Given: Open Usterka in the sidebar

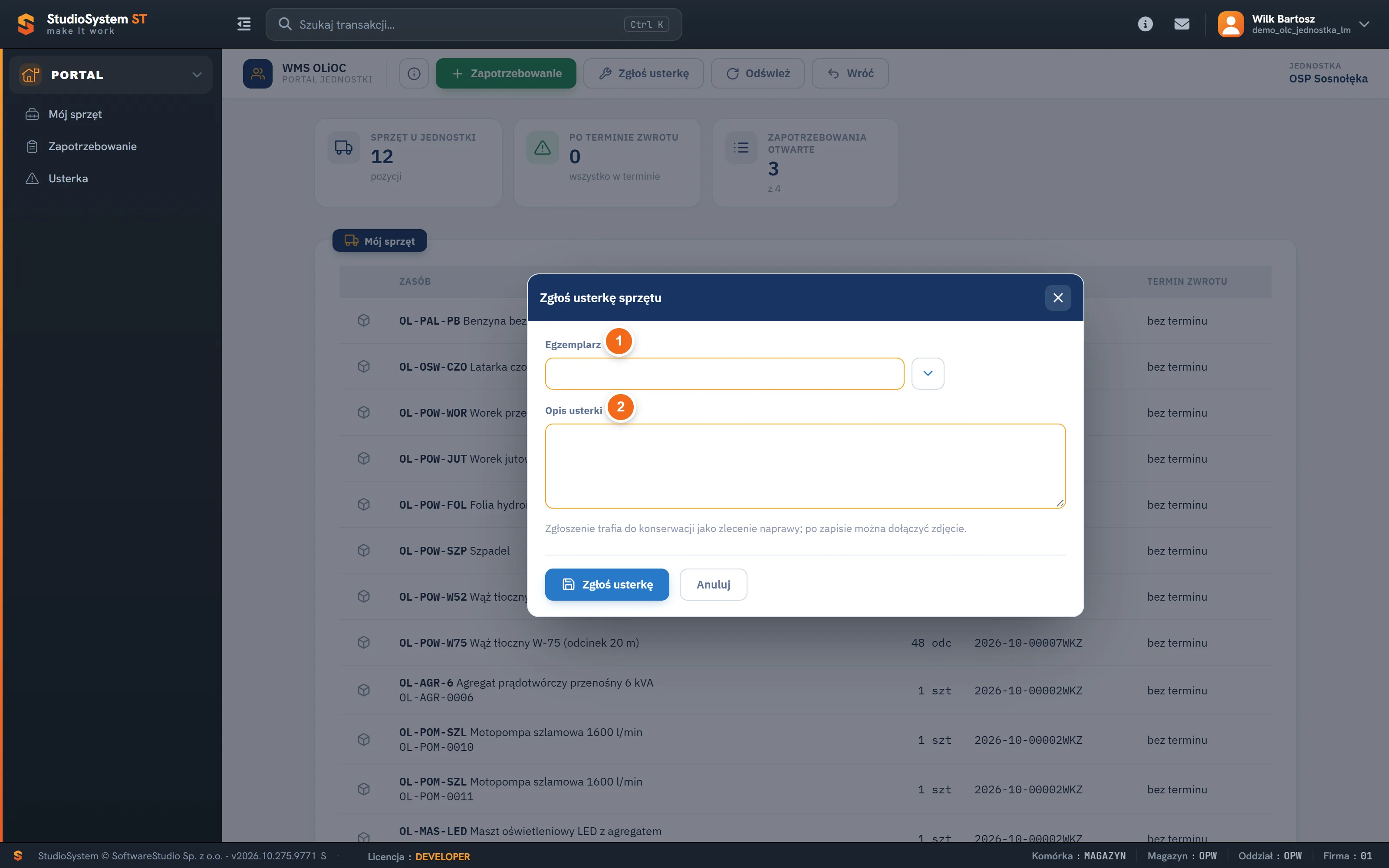Looking at the screenshot, I should click(68, 178).
